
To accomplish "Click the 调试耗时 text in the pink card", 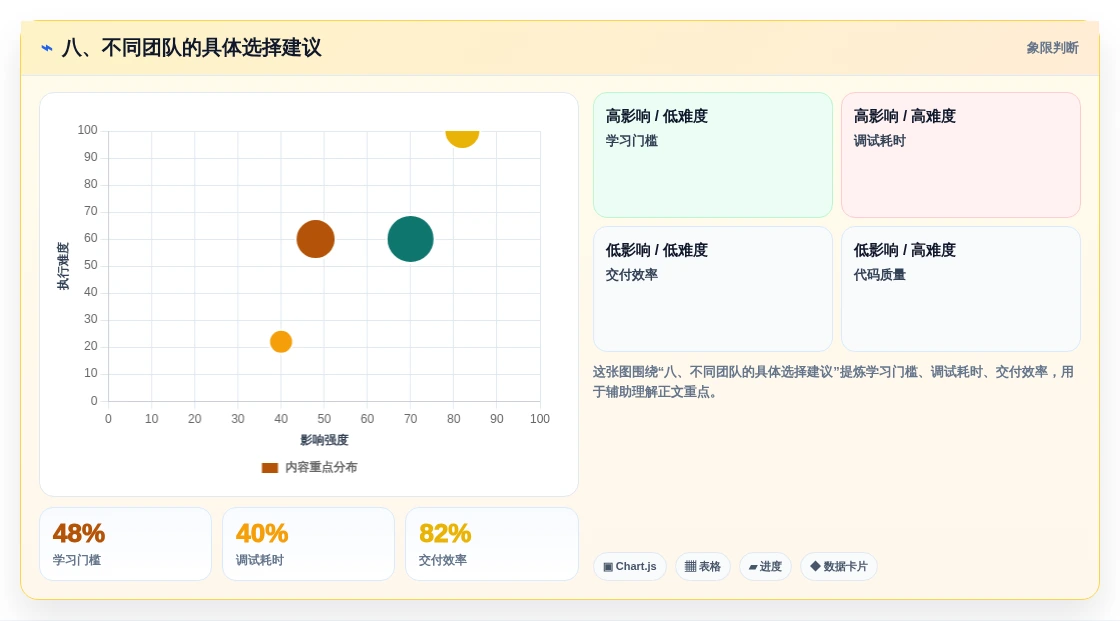I will point(879,141).
